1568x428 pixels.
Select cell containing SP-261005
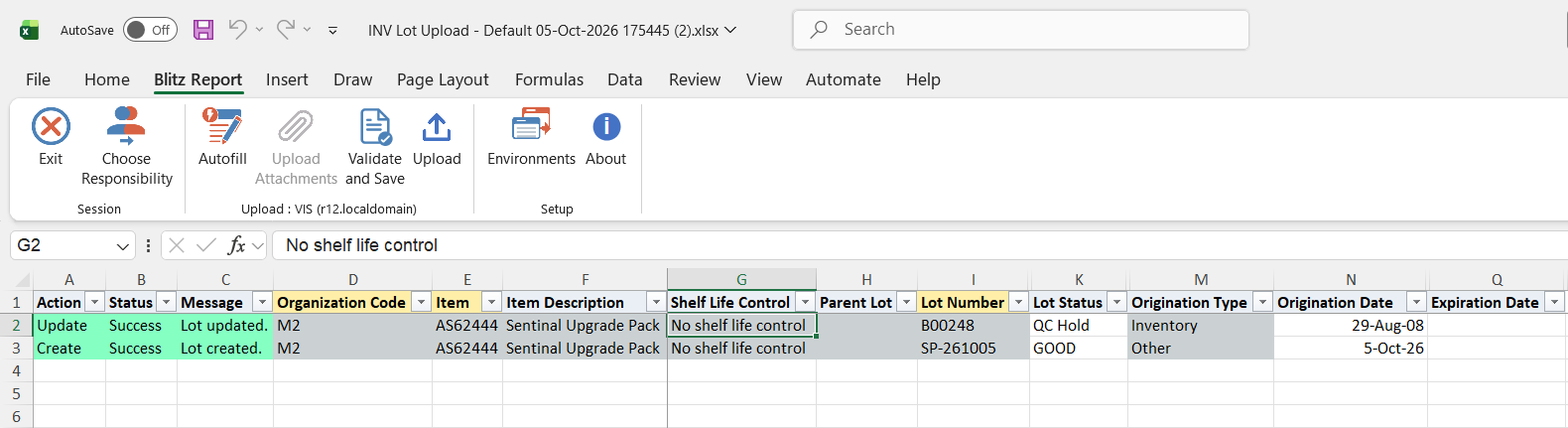pyautogui.click(x=974, y=349)
